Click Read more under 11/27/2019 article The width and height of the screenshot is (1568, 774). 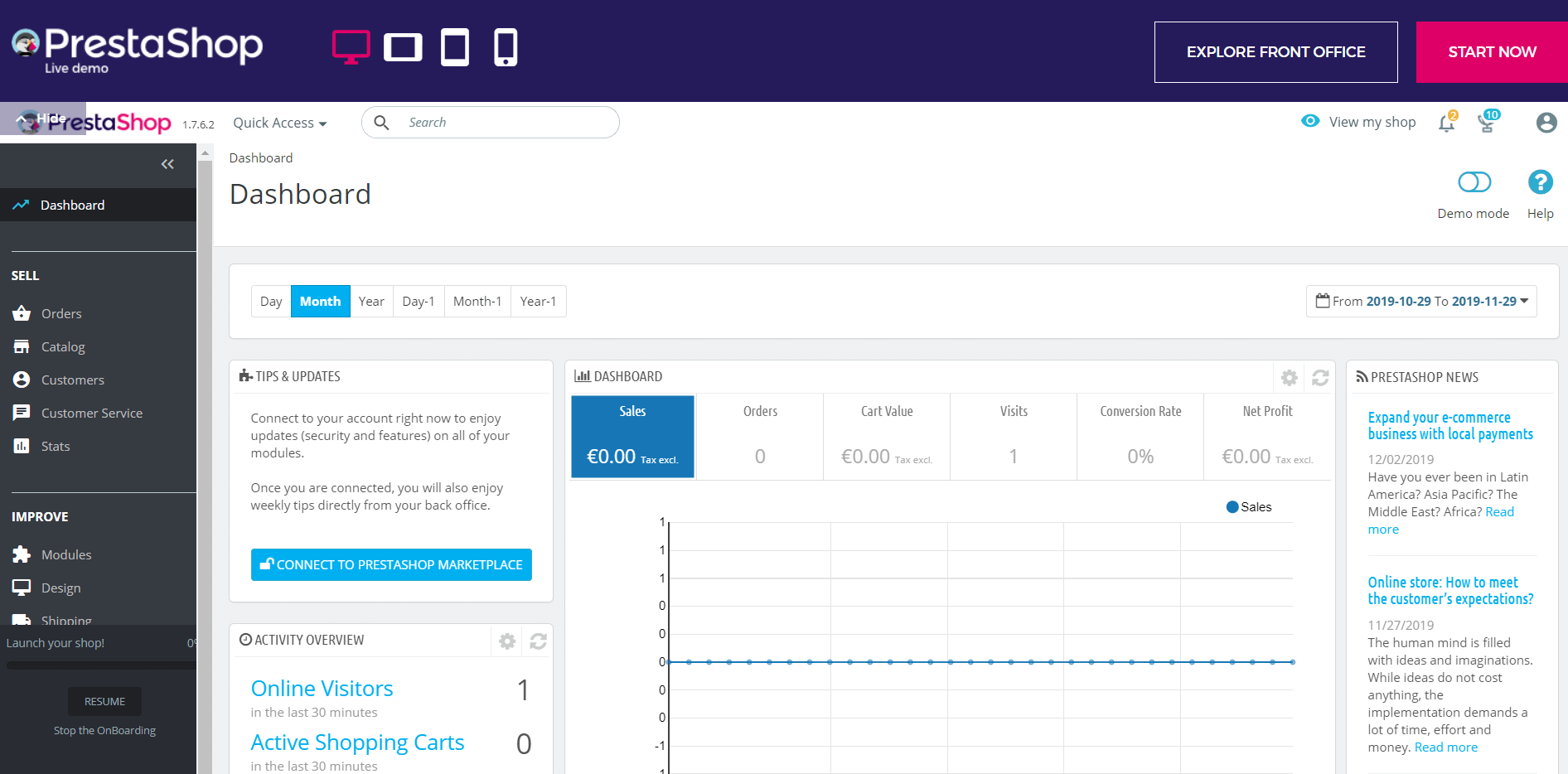[x=1445, y=747]
